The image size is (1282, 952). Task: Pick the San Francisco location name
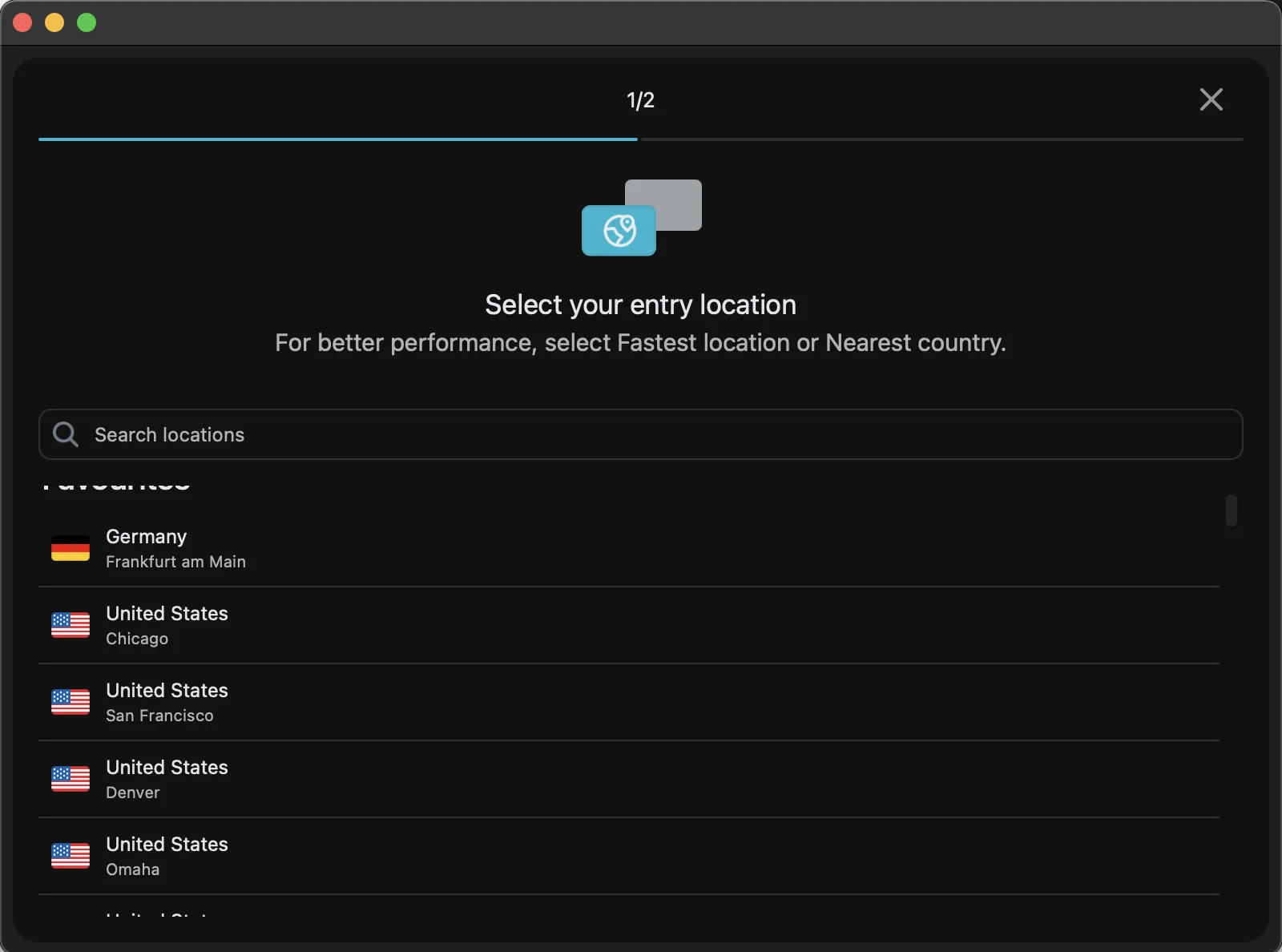click(159, 716)
